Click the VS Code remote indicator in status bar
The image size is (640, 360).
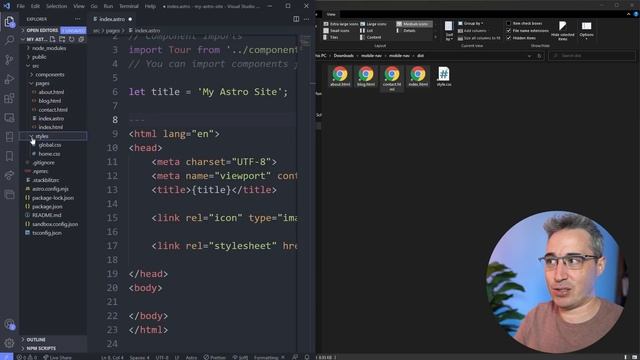point(7,357)
